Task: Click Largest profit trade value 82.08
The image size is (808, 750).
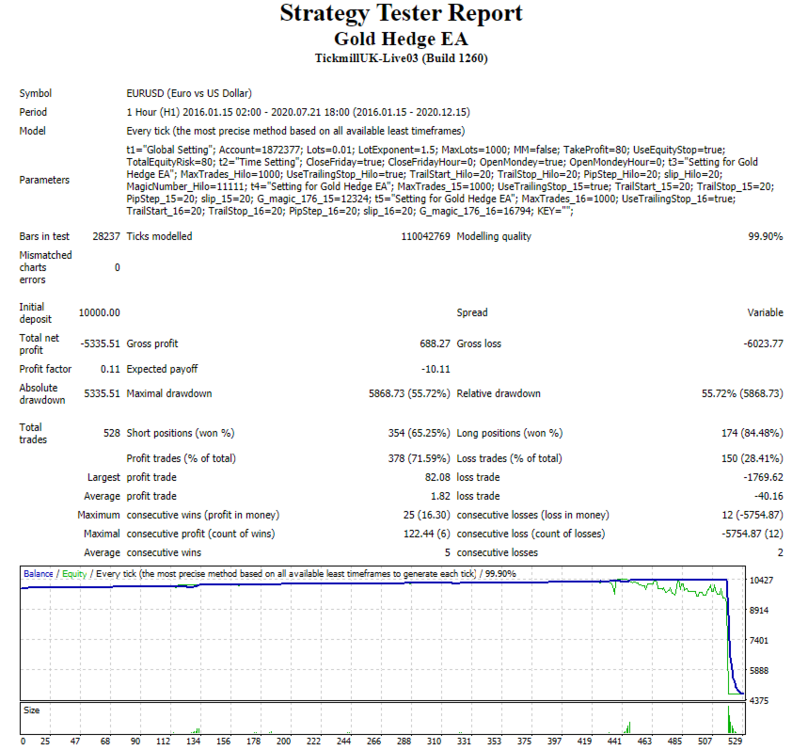Action: (x=437, y=477)
